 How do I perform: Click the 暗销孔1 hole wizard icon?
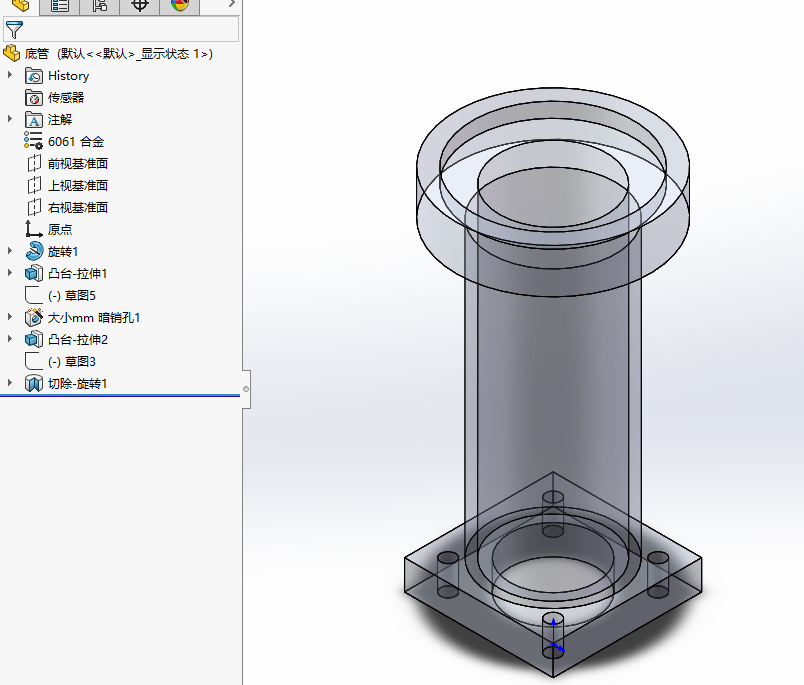click(34, 317)
